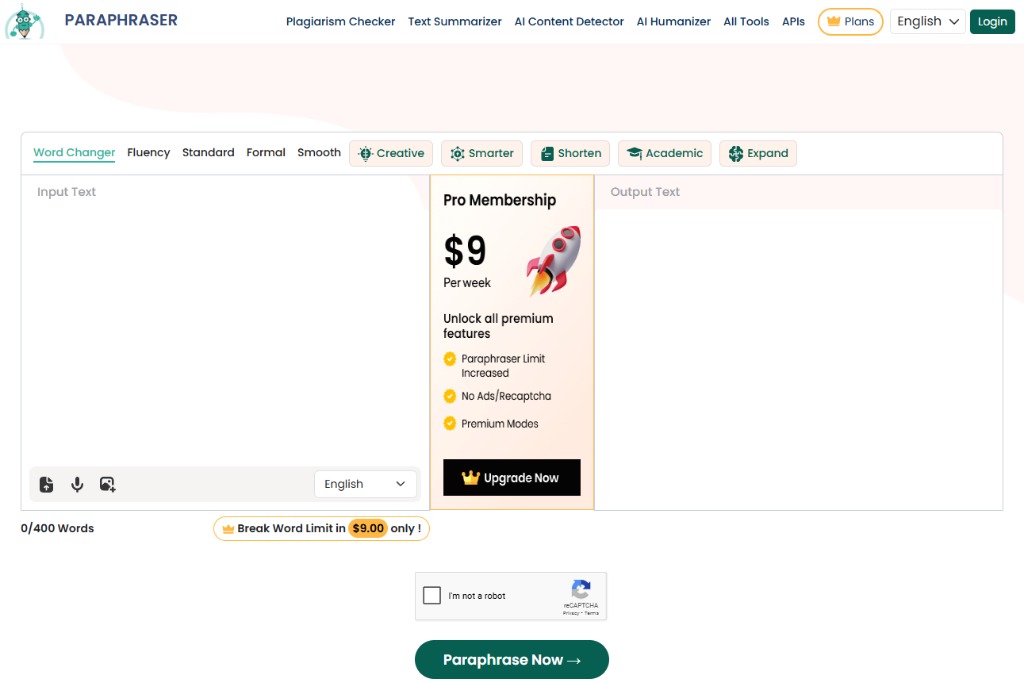Expand the input text language dropdown
Screen dimensions: 1024x683
click(365, 484)
